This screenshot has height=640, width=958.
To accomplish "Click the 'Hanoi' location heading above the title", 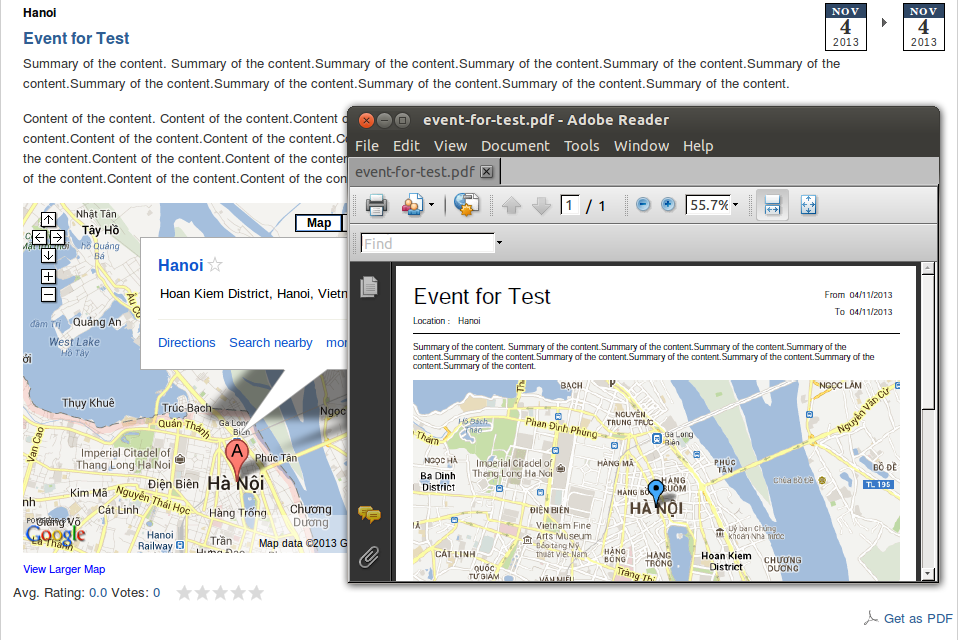I will pyautogui.click(x=40, y=13).
